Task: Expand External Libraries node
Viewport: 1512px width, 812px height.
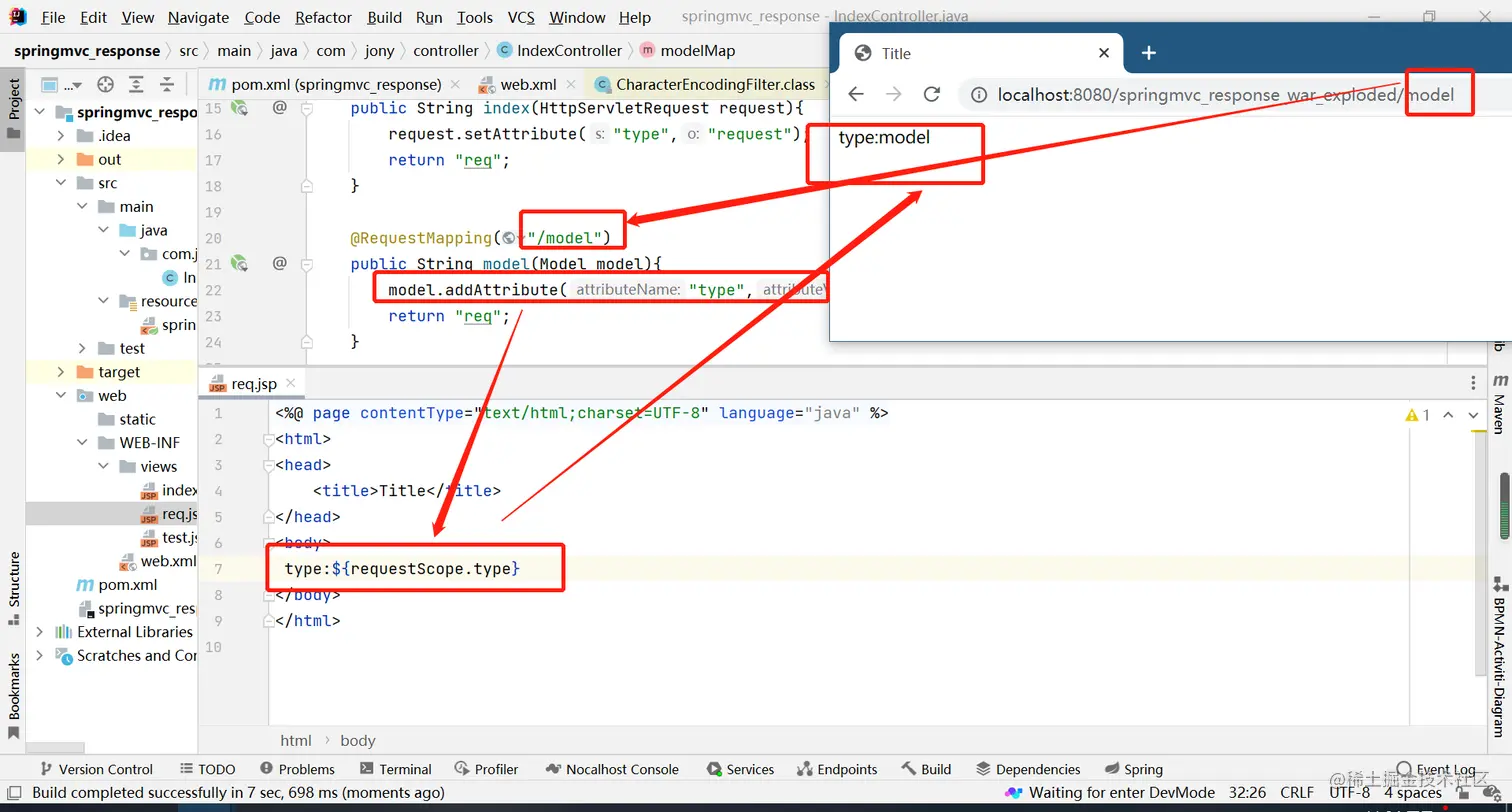Action: (x=39, y=632)
